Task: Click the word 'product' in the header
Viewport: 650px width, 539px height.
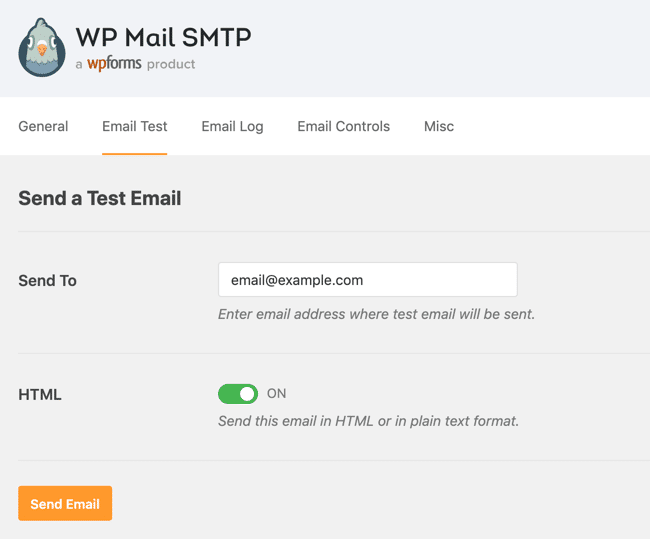Action: click(x=171, y=64)
